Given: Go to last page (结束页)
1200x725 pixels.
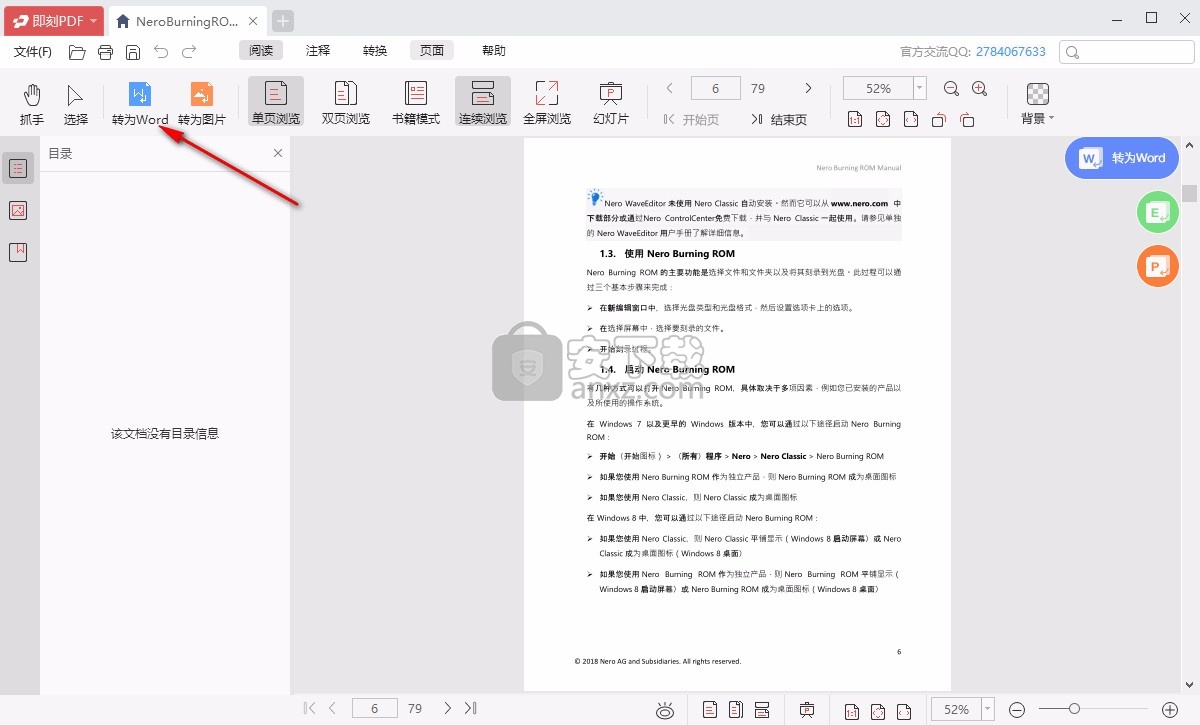Looking at the screenshot, I should tap(779, 120).
